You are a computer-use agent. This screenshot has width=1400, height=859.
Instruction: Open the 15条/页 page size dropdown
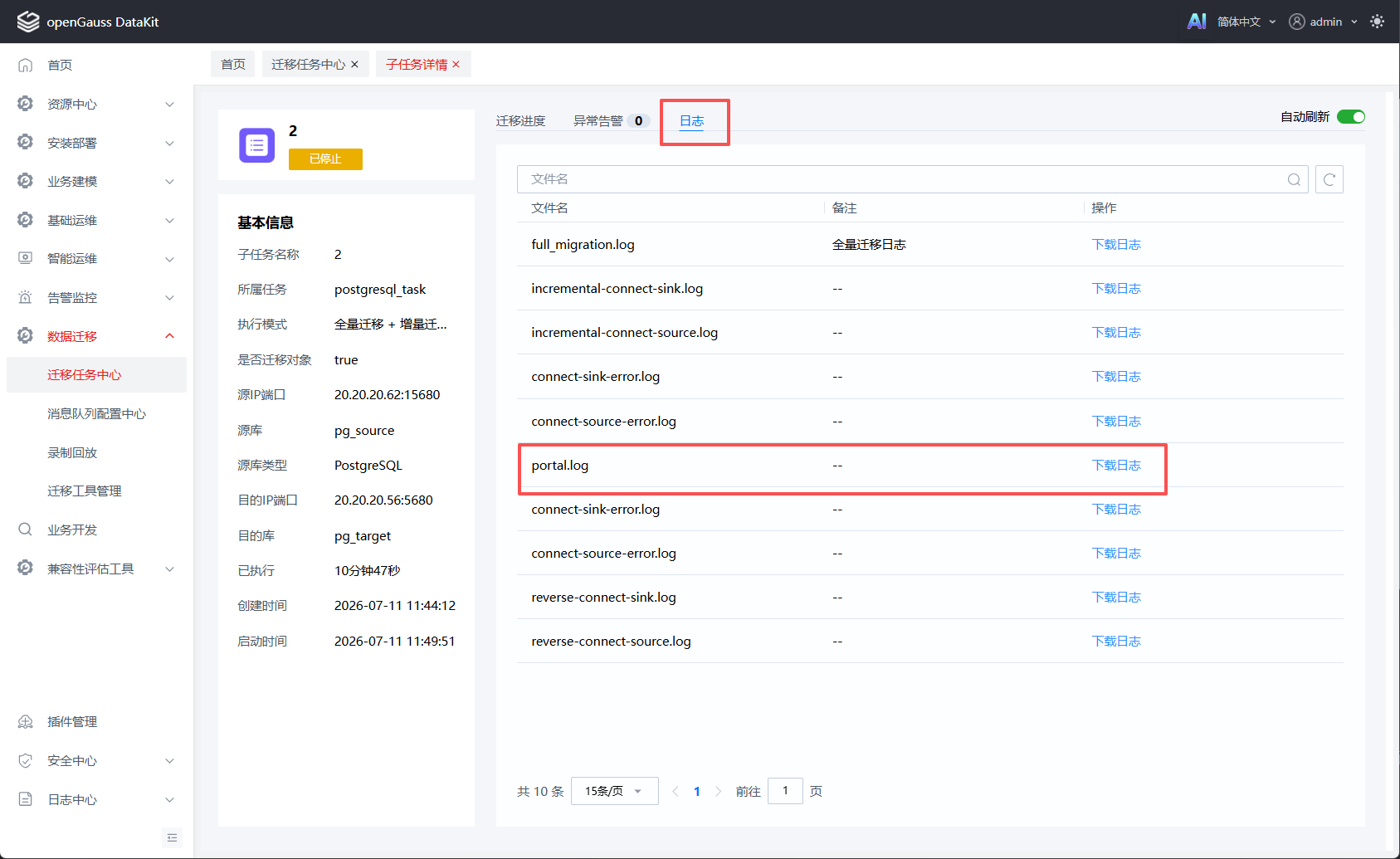click(614, 791)
